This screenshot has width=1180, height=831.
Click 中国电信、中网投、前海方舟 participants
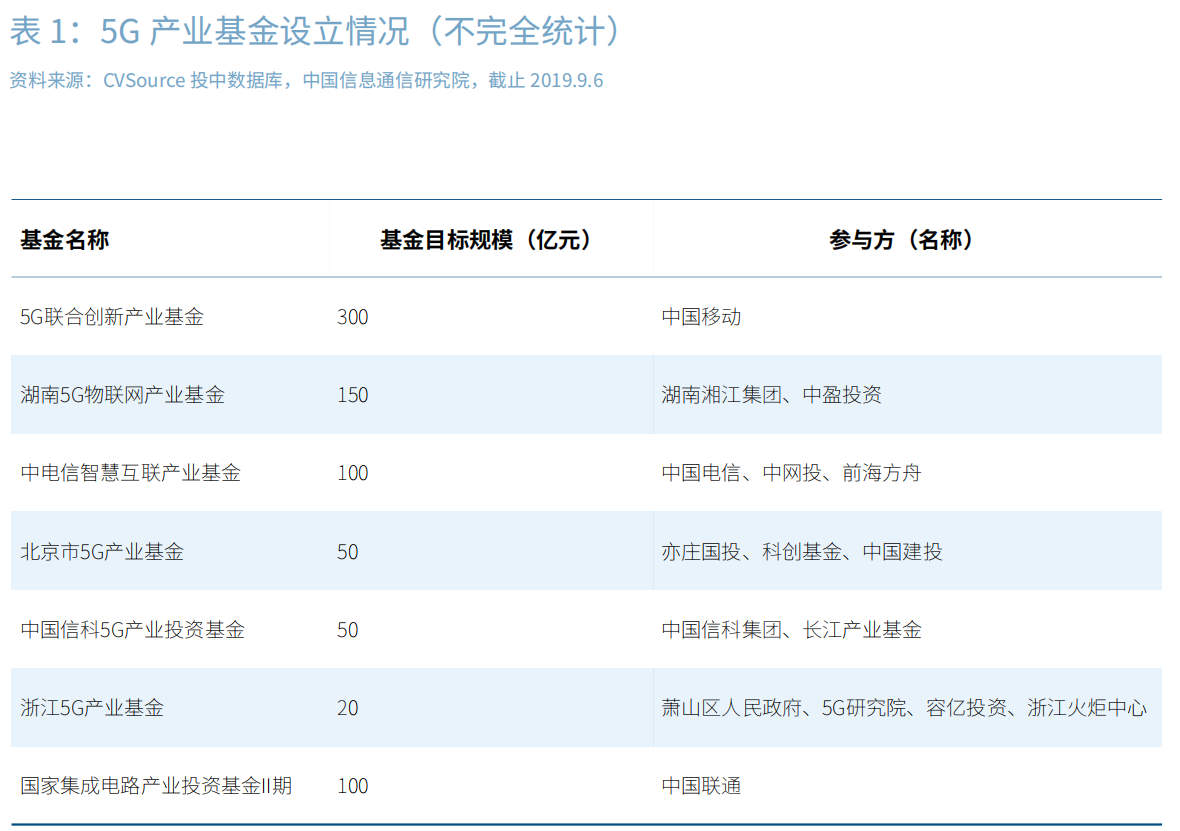pyautogui.click(x=791, y=473)
